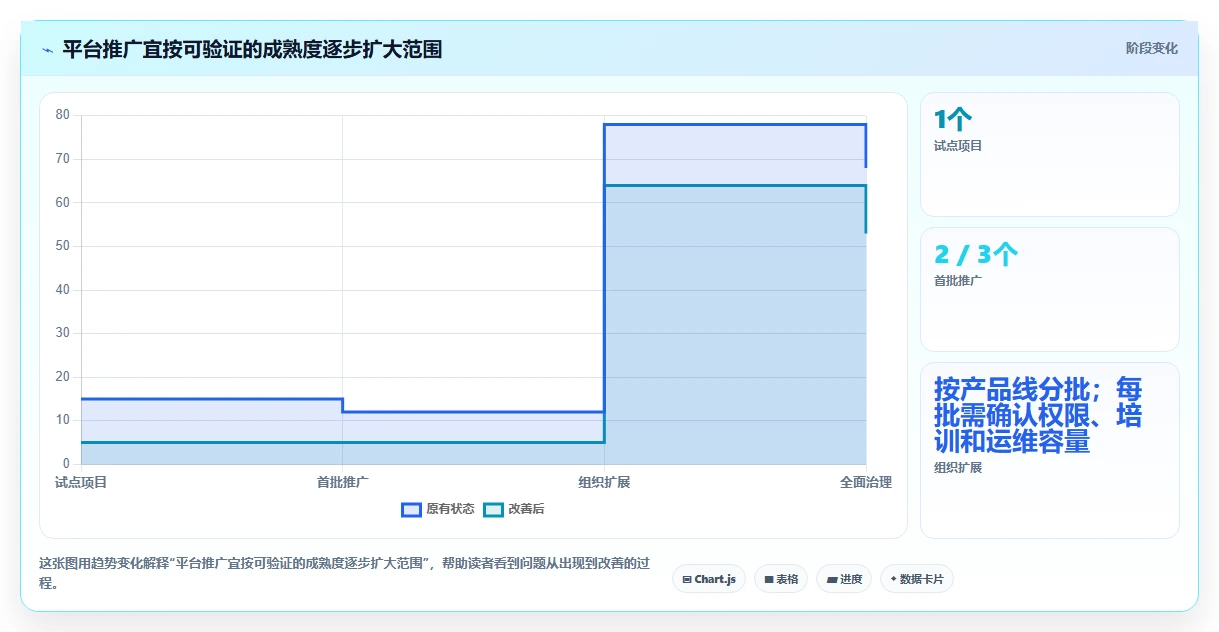The height and width of the screenshot is (632, 1219).
Task: Click the 首批推广 x-axis label
Action: (x=343, y=482)
